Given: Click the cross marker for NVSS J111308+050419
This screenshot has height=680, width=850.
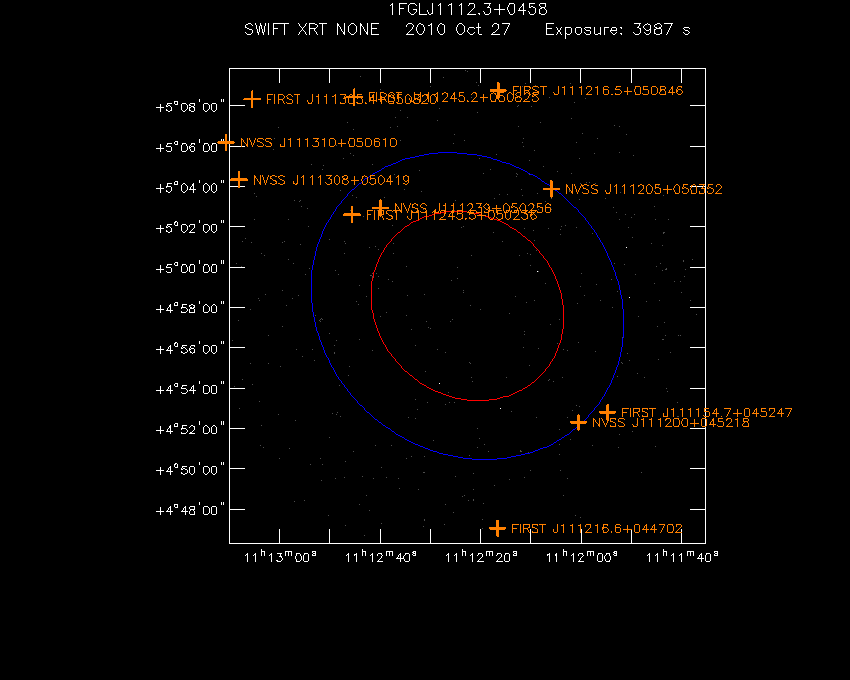Looking at the screenshot, I should [239, 179].
